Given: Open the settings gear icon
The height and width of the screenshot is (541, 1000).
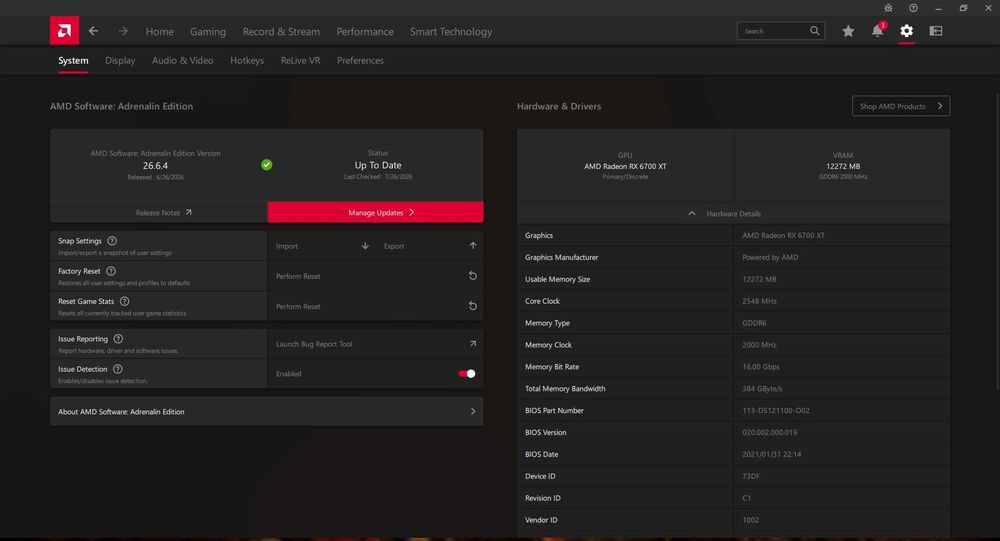Looking at the screenshot, I should pos(906,31).
